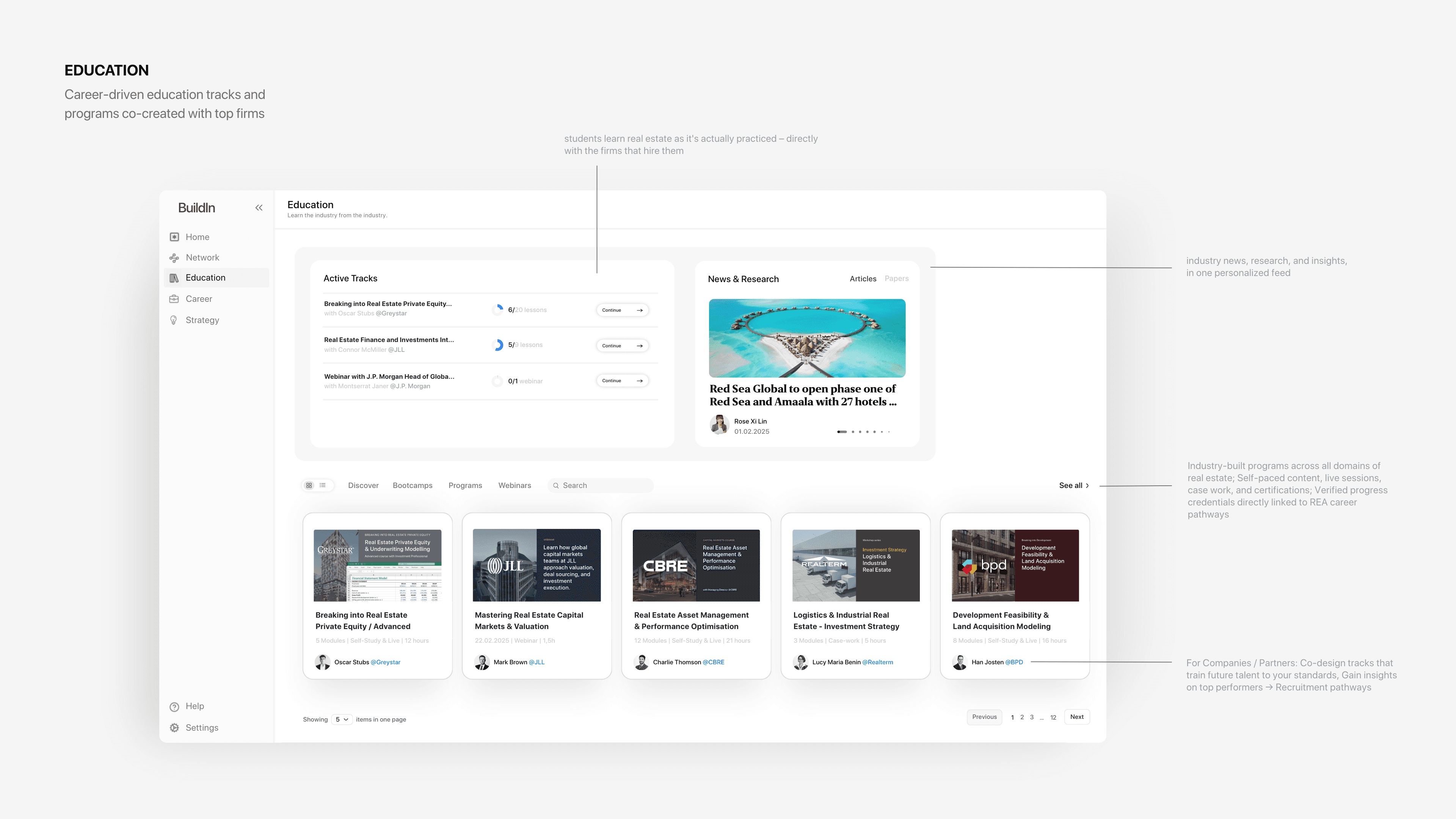1456x819 pixels.
Task: Switch to list view toggle
Action: tap(323, 485)
